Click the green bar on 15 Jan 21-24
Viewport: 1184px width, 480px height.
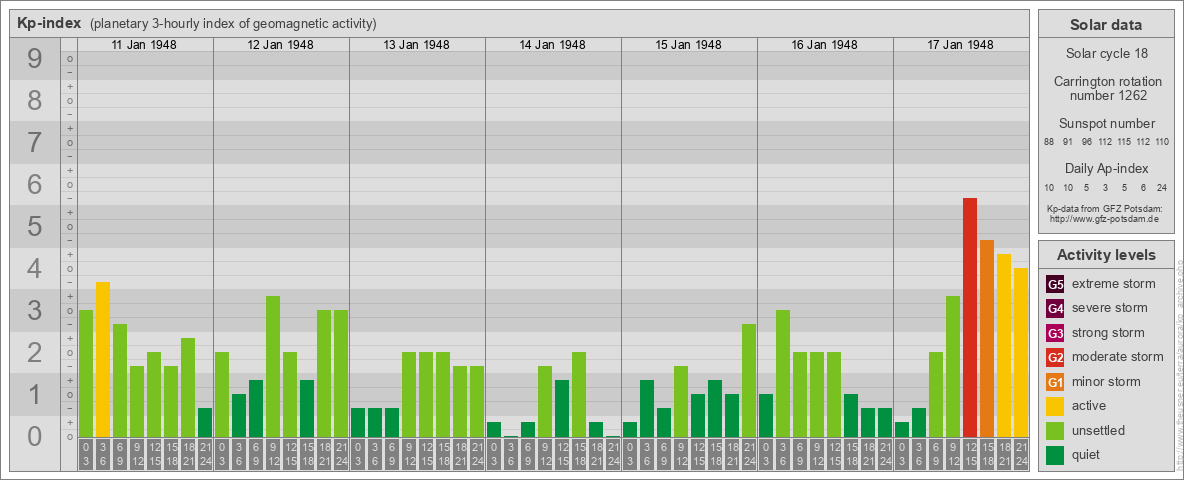(749, 380)
